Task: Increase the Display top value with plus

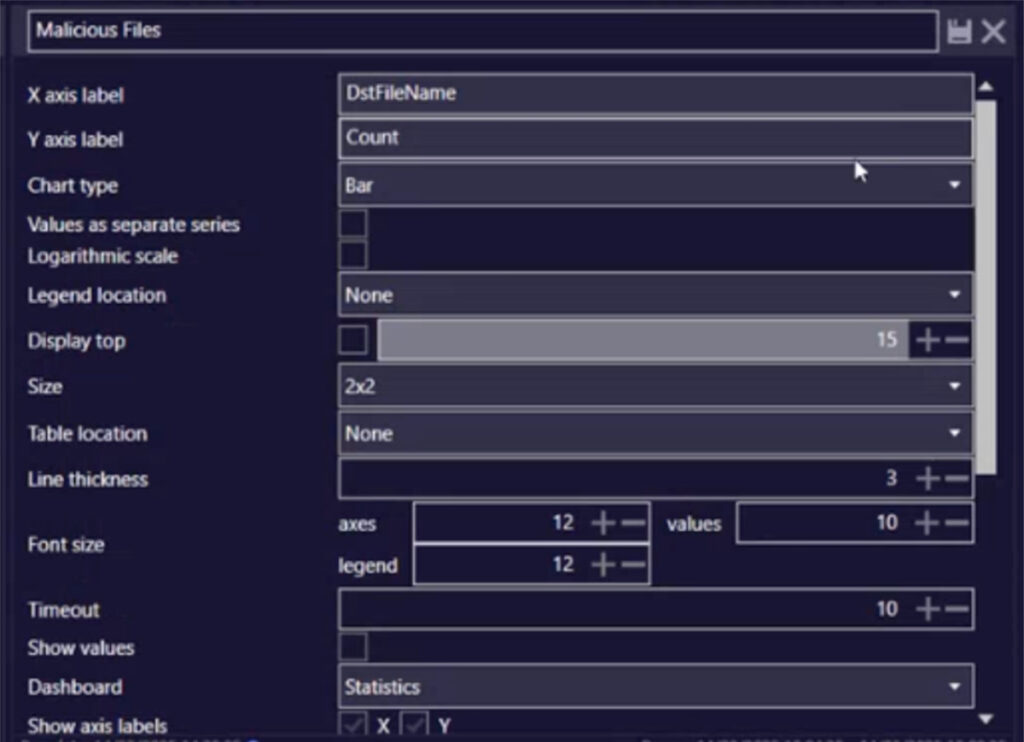Action: pos(927,340)
